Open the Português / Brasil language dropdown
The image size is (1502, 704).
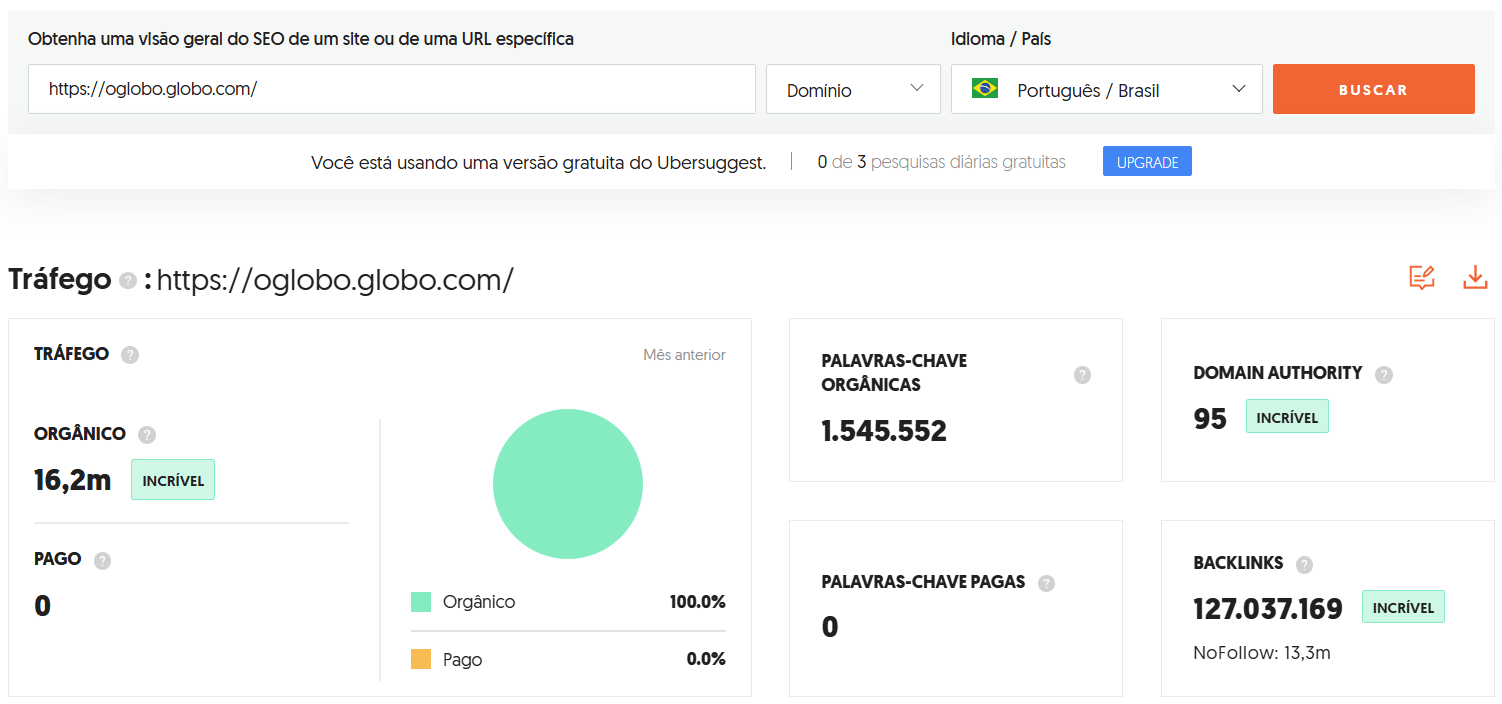(1106, 89)
